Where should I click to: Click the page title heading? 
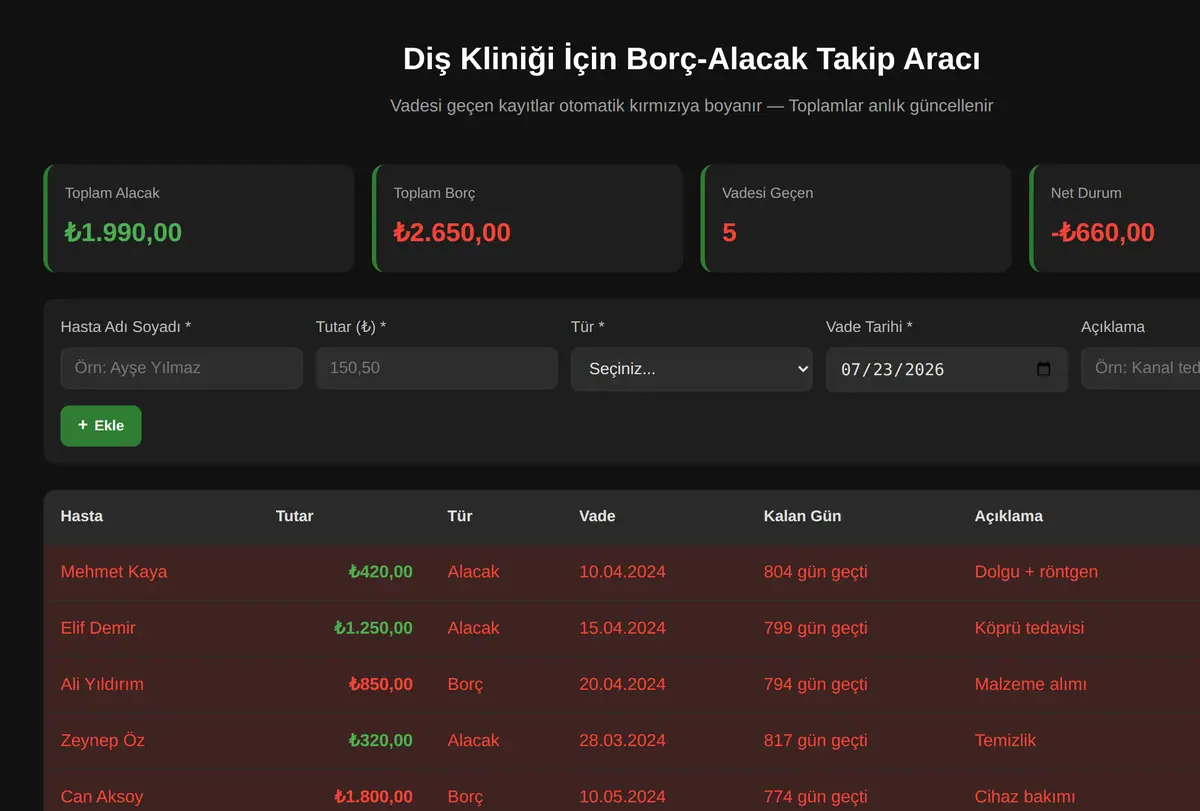[x=691, y=59]
